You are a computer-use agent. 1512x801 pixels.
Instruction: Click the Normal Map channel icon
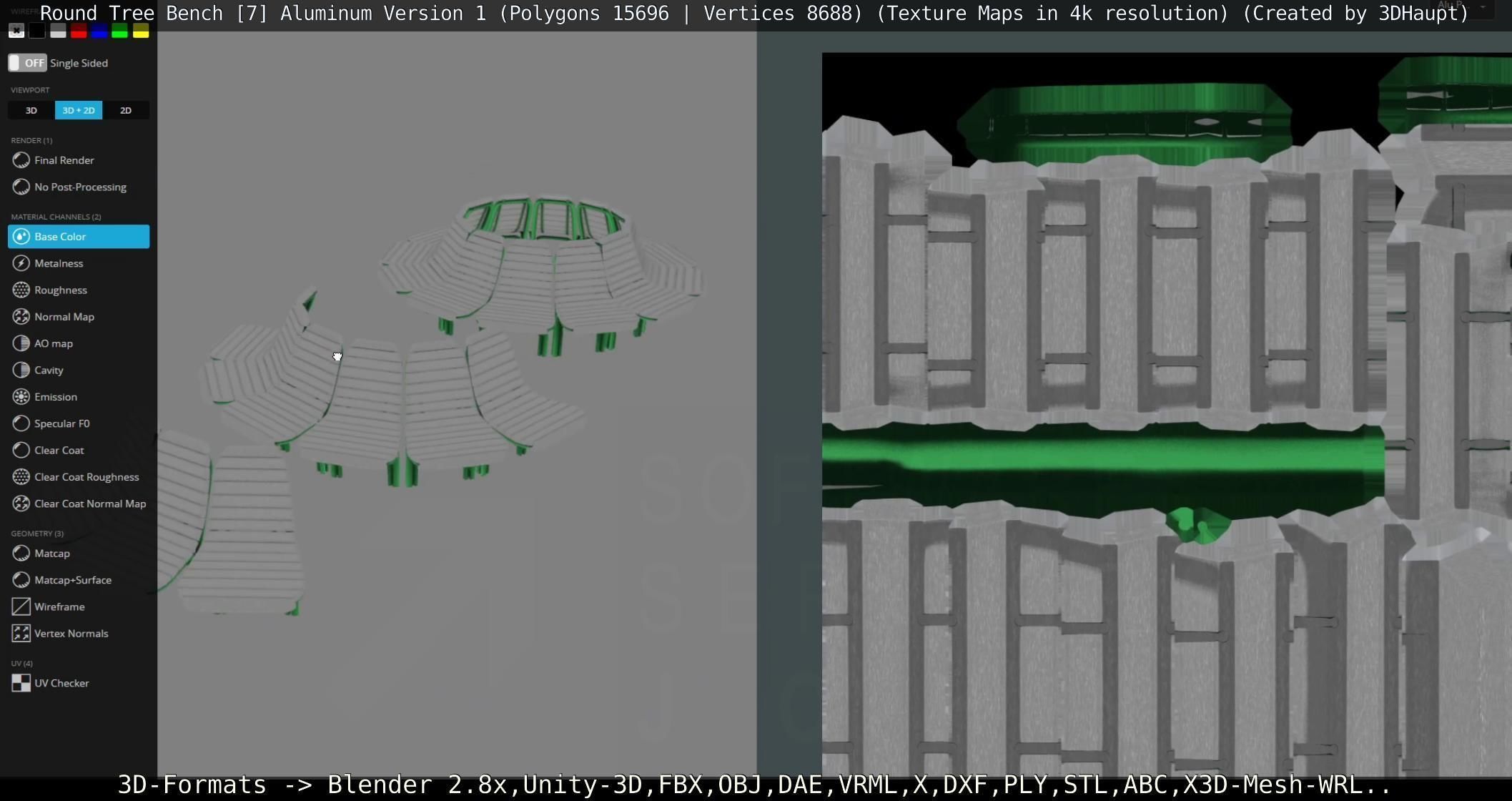click(x=21, y=317)
